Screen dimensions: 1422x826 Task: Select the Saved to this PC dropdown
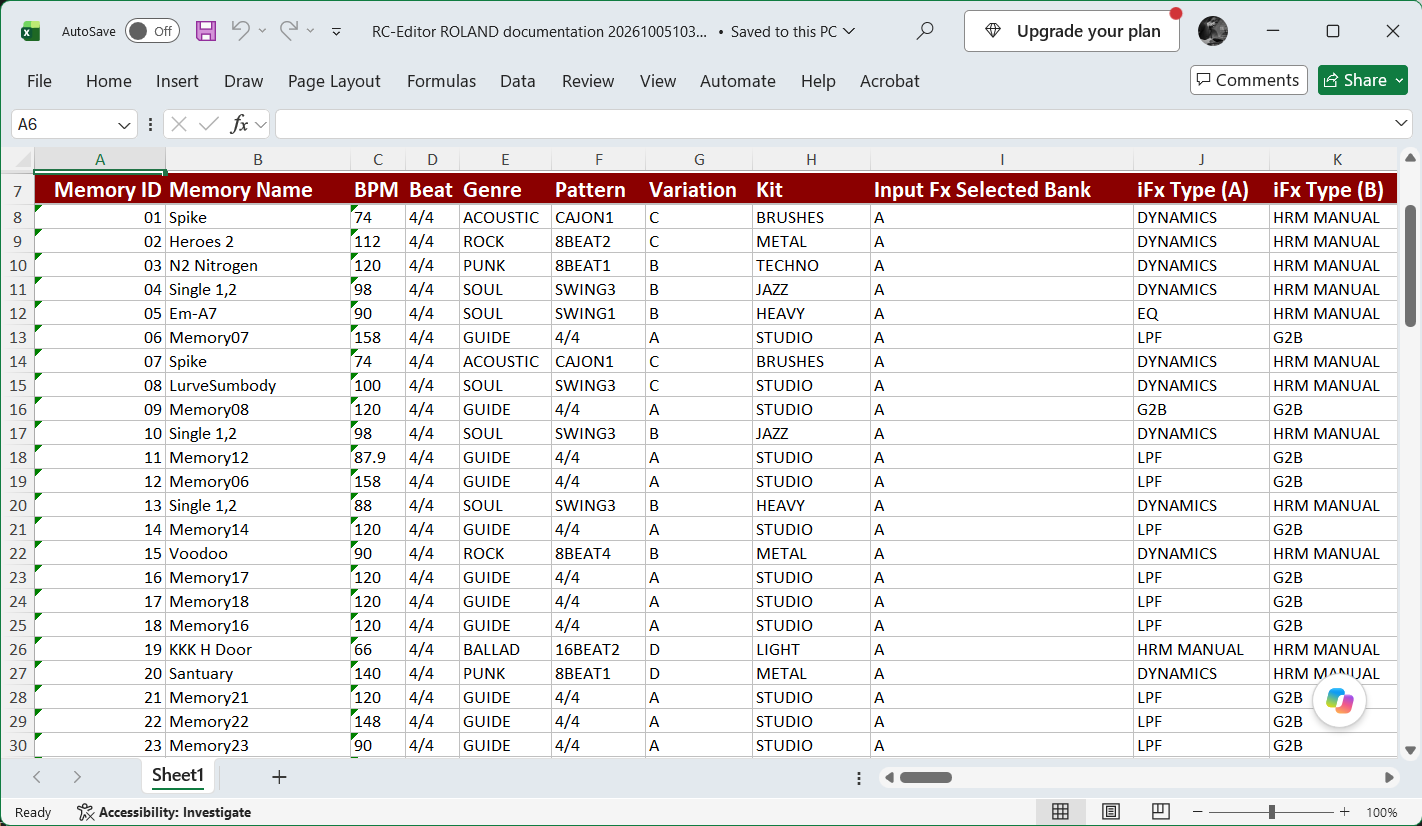tap(793, 31)
